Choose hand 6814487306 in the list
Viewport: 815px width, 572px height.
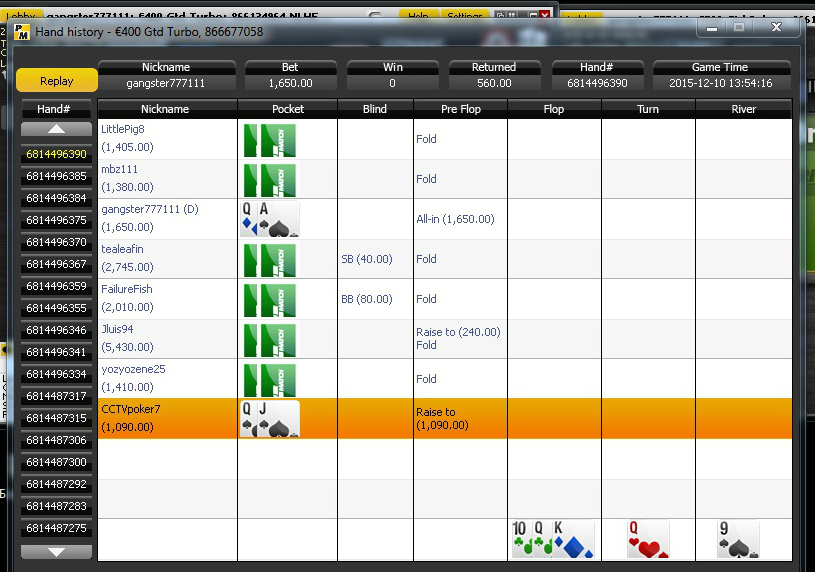[57, 440]
